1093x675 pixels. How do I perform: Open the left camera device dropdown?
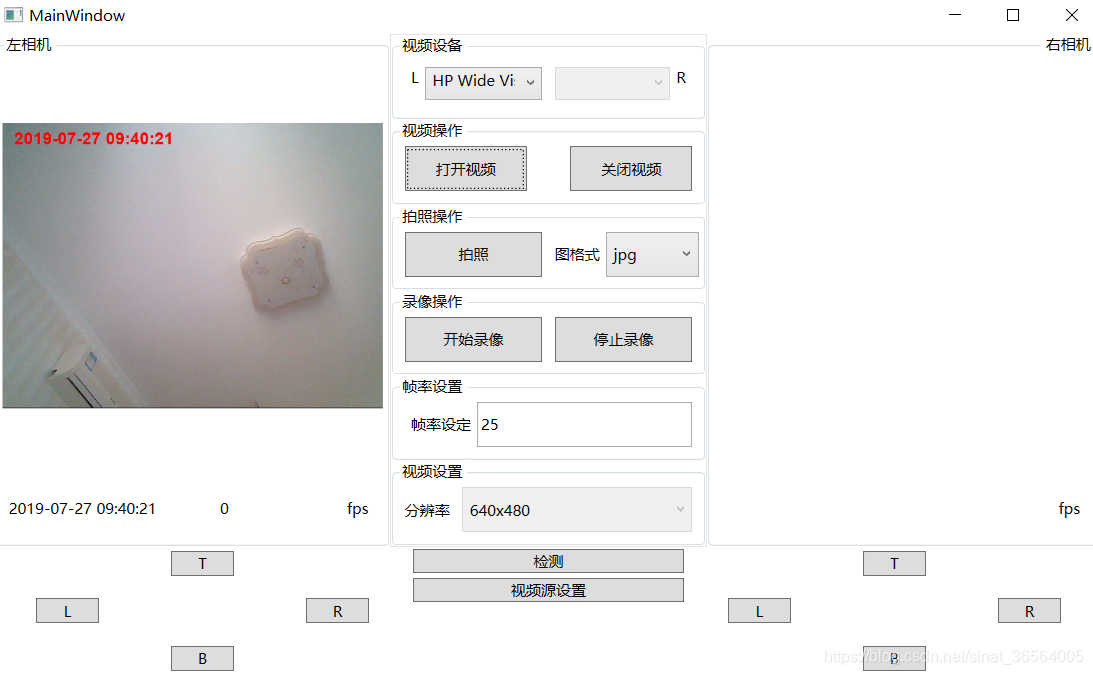click(x=483, y=83)
